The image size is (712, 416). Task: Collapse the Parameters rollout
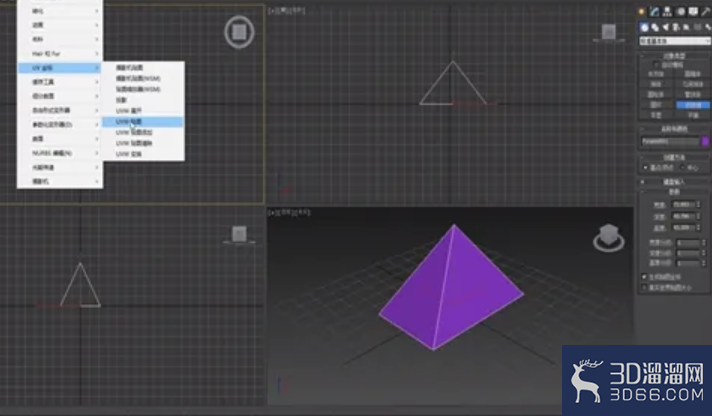(674, 192)
